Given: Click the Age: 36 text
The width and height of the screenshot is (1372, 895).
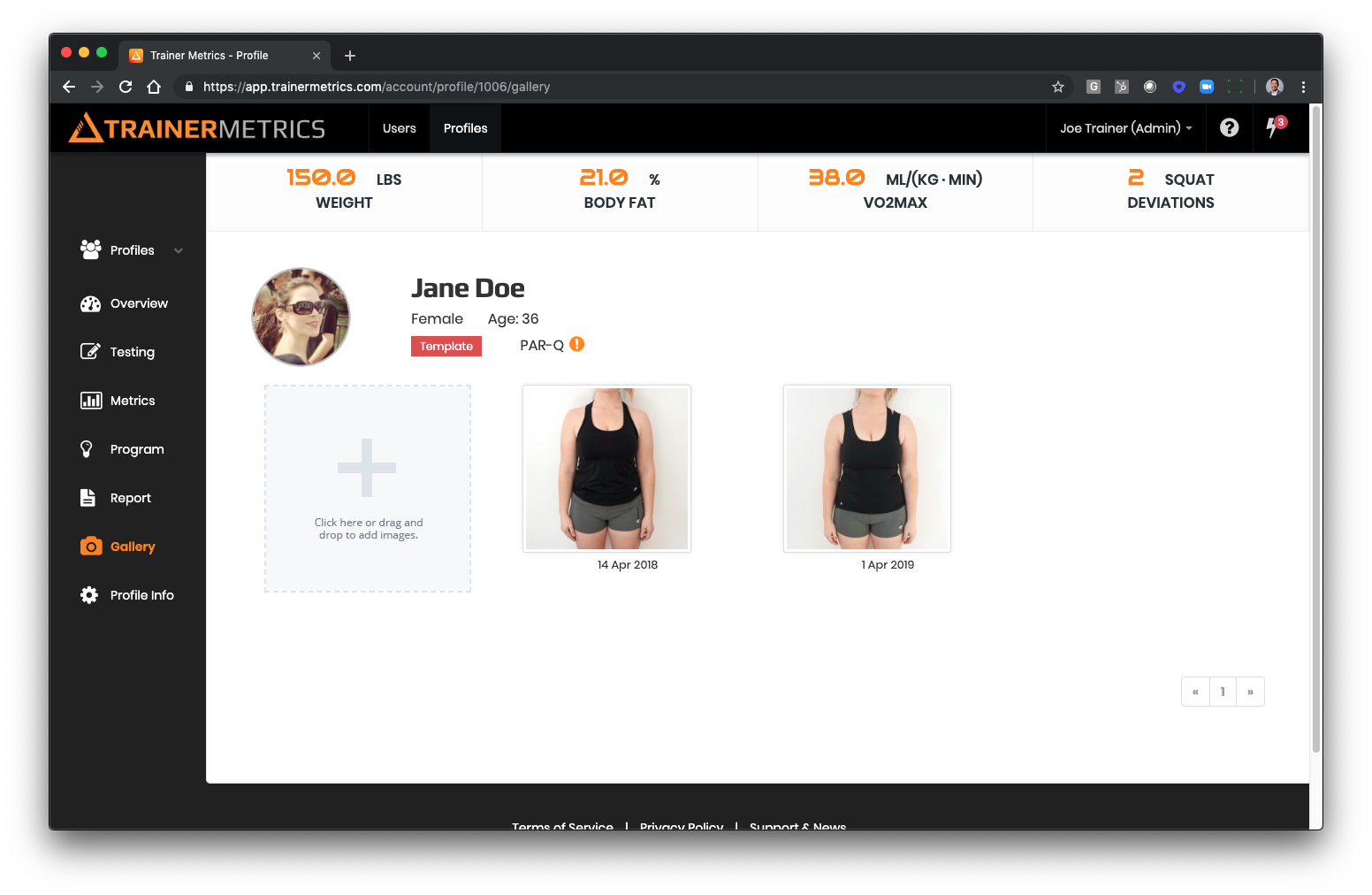Looking at the screenshot, I should (x=513, y=319).
